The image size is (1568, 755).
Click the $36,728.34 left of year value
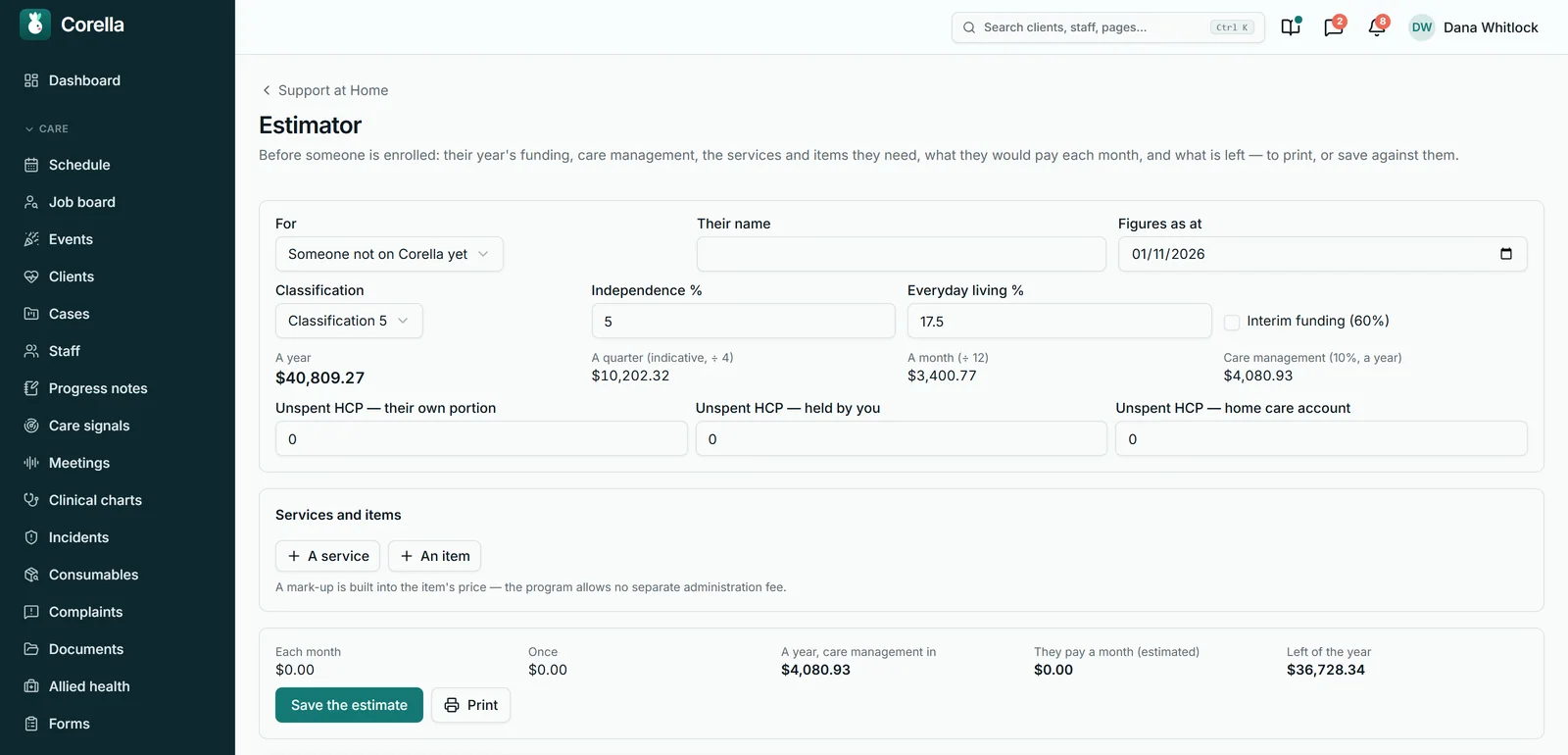(1326, 670)
